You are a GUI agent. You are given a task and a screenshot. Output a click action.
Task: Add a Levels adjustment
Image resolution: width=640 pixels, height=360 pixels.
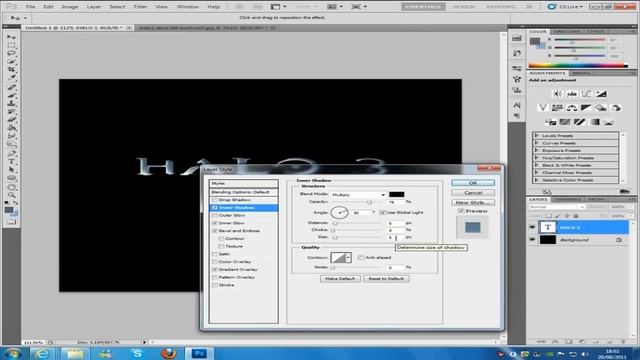tap(572, 94)
